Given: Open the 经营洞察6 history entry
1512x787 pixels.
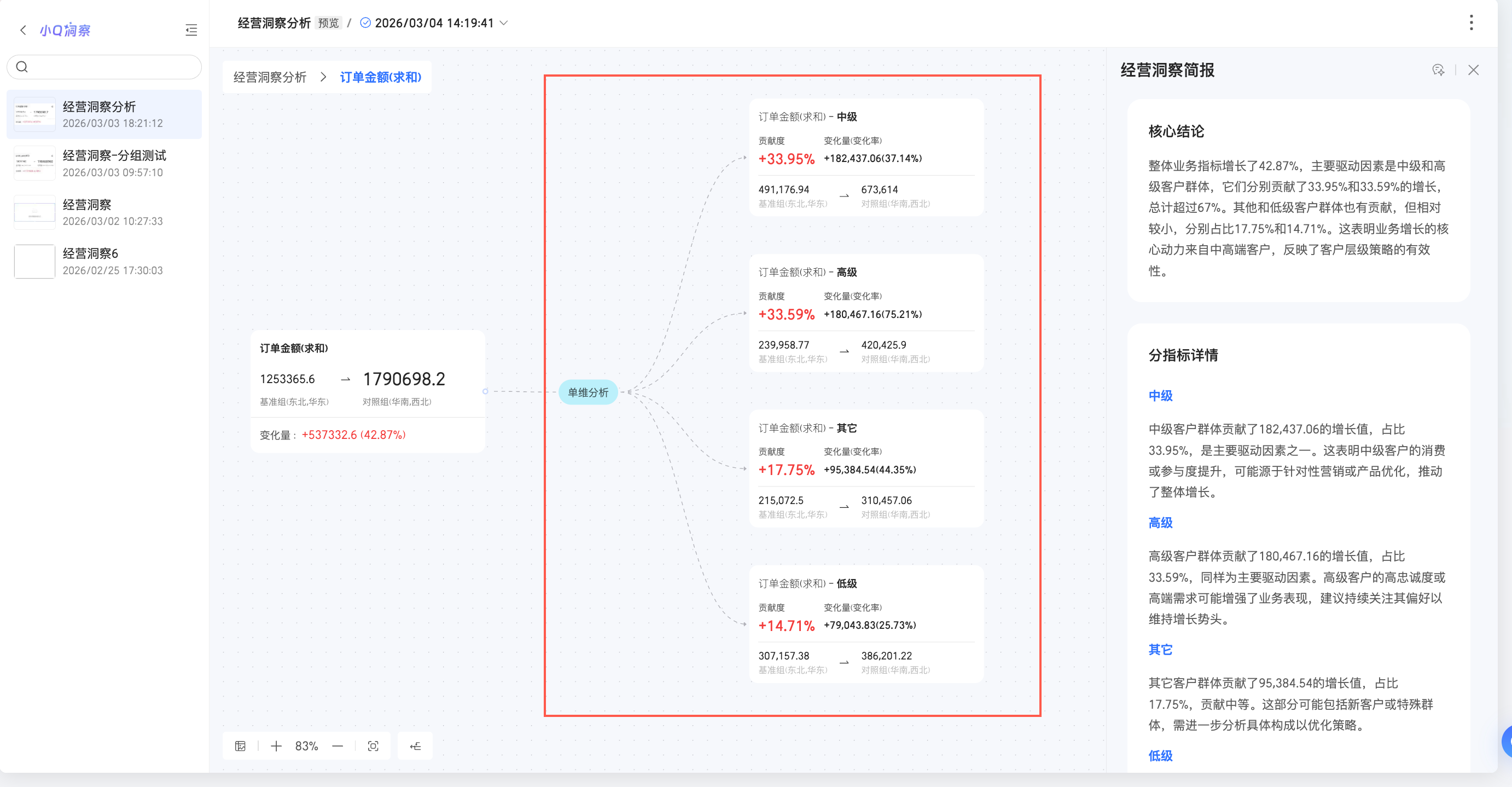Looking at the screenshot, I should (104, 262).
